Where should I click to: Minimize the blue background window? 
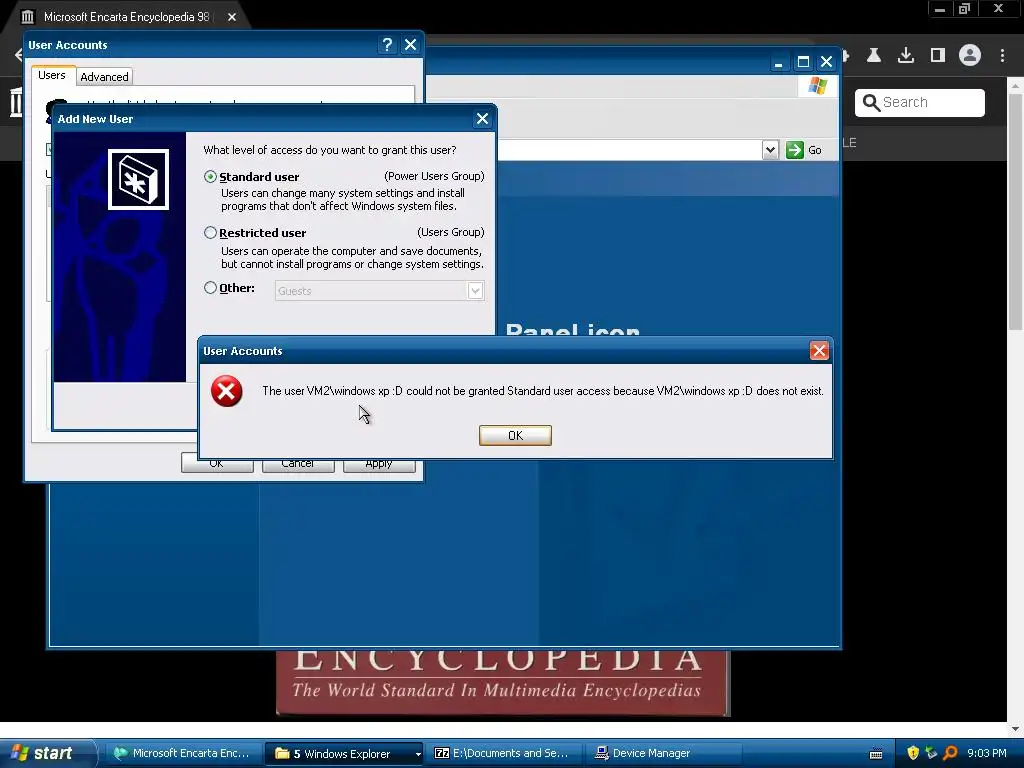778,62
